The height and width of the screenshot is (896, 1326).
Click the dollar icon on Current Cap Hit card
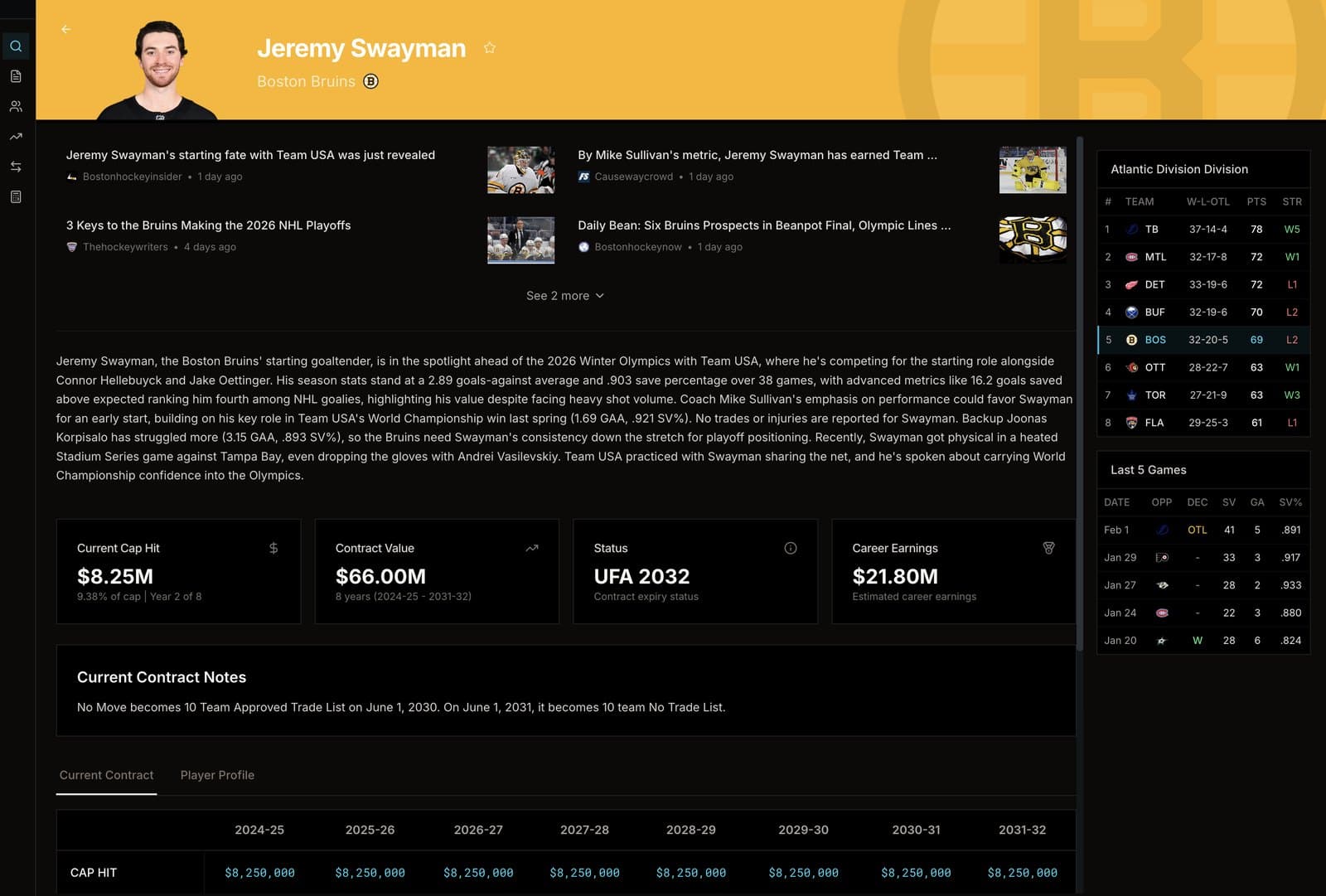pos(273,548)
